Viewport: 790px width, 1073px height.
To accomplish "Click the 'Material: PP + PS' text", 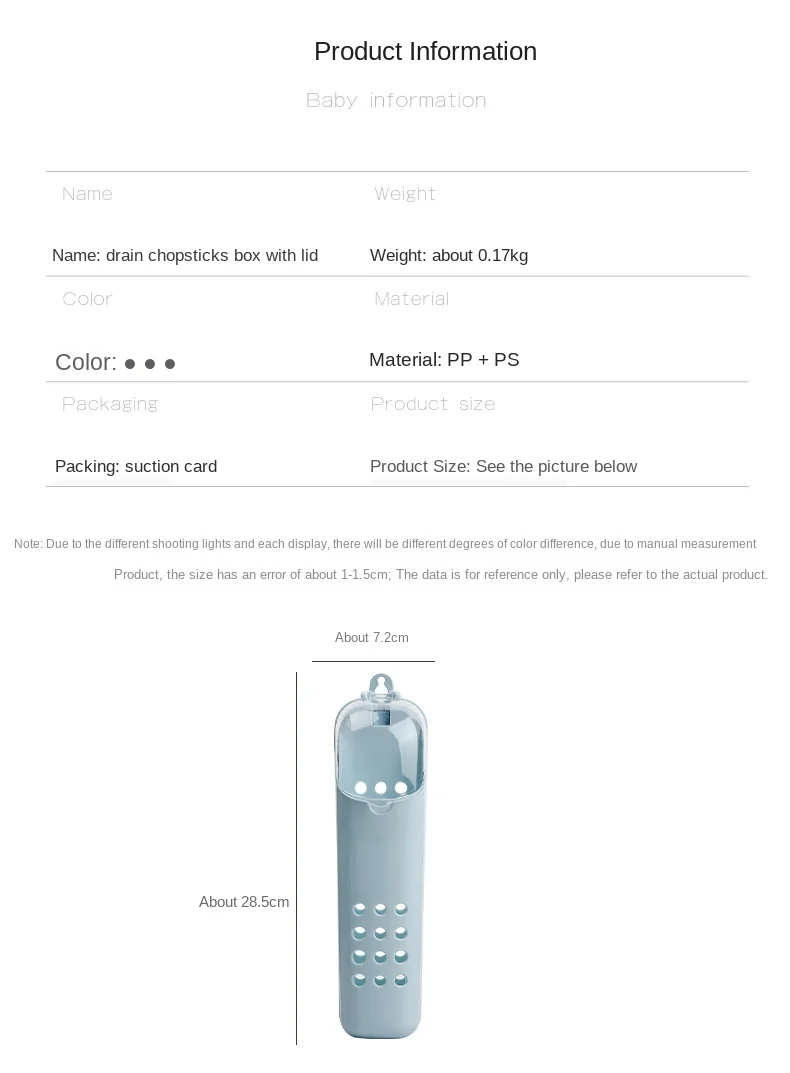I will 444,359.
